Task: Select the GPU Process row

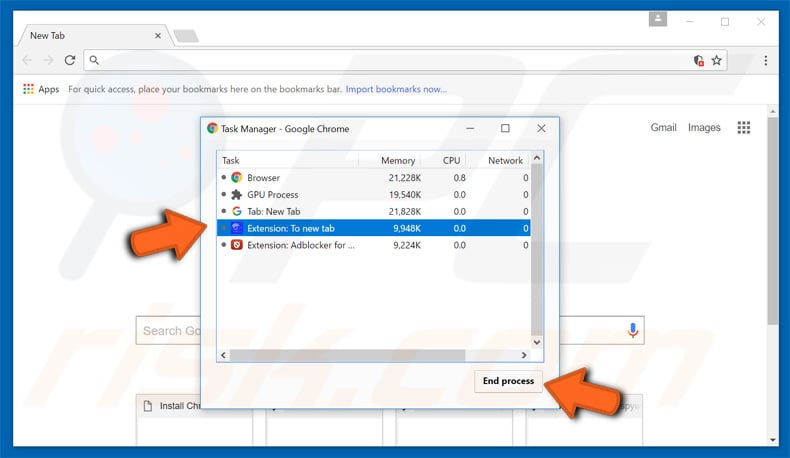Action: (x=374, y=194)
